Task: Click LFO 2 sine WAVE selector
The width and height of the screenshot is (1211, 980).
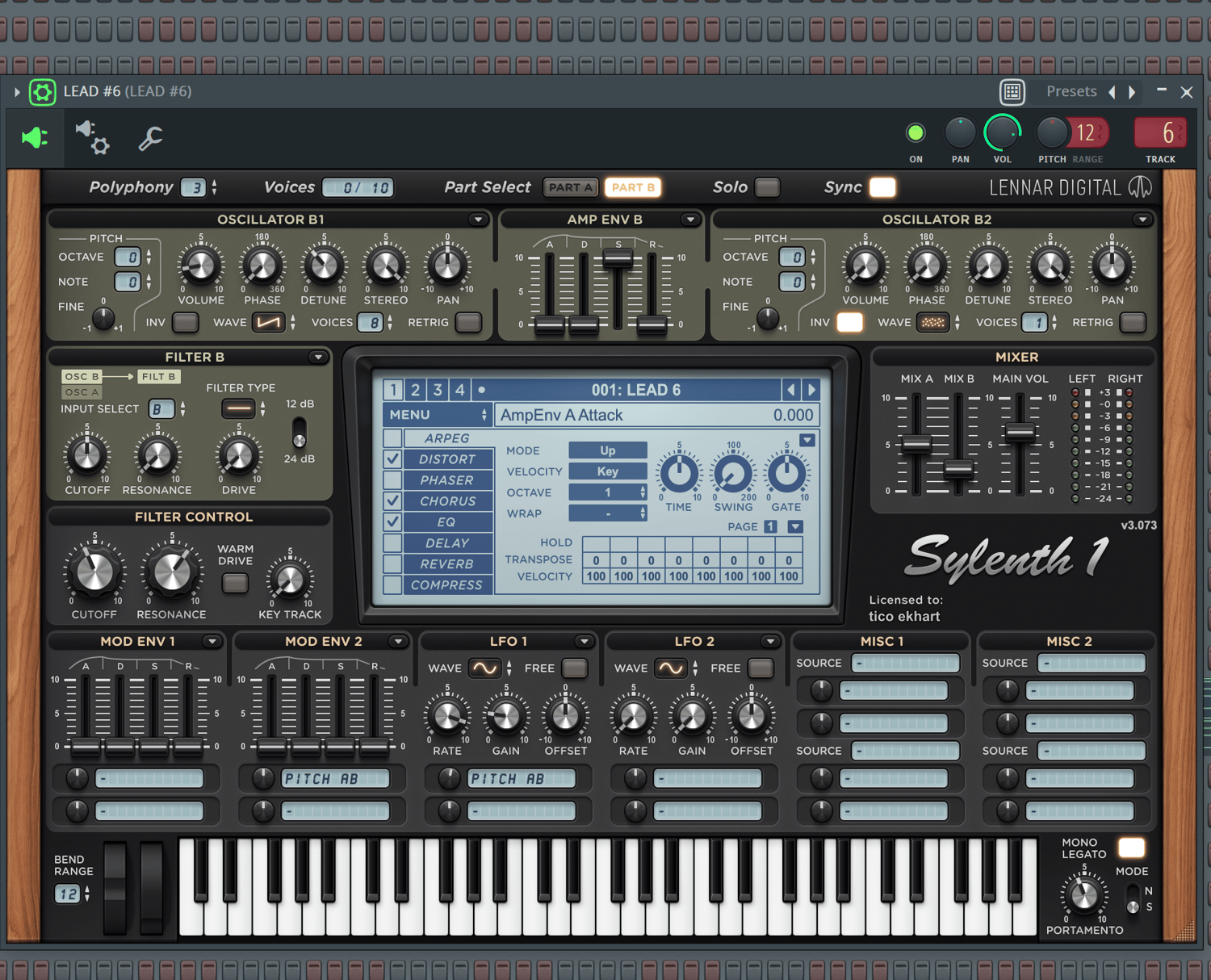Action: (x=671, y=668)
